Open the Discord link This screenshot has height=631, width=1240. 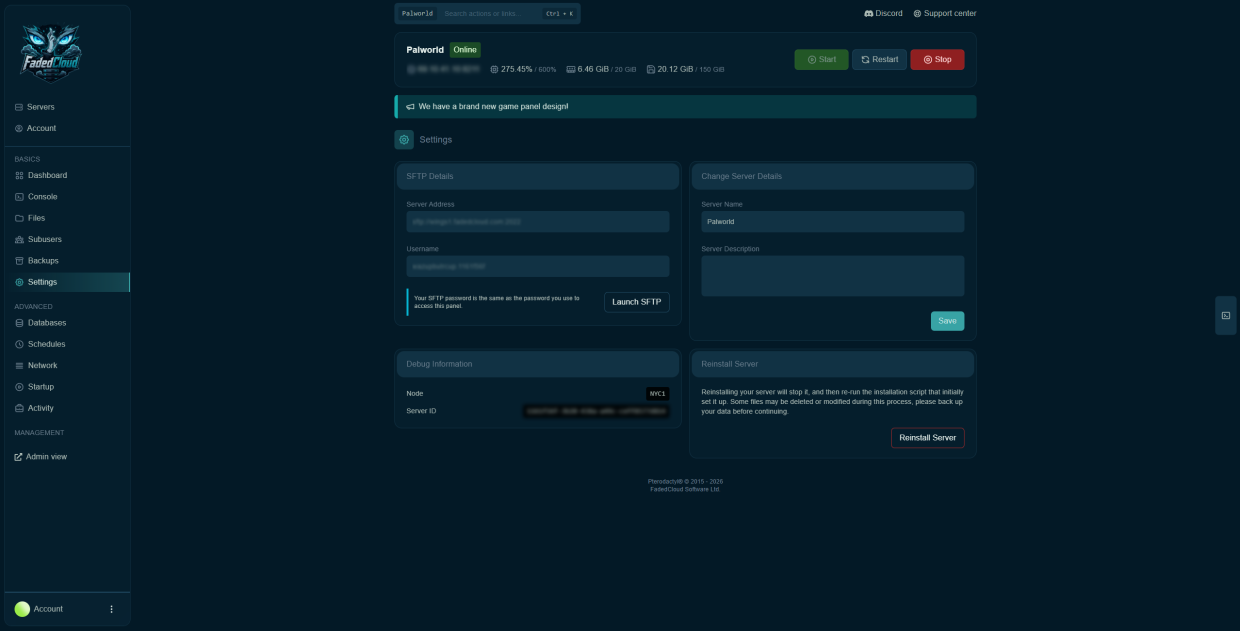(x=883, y=14)
